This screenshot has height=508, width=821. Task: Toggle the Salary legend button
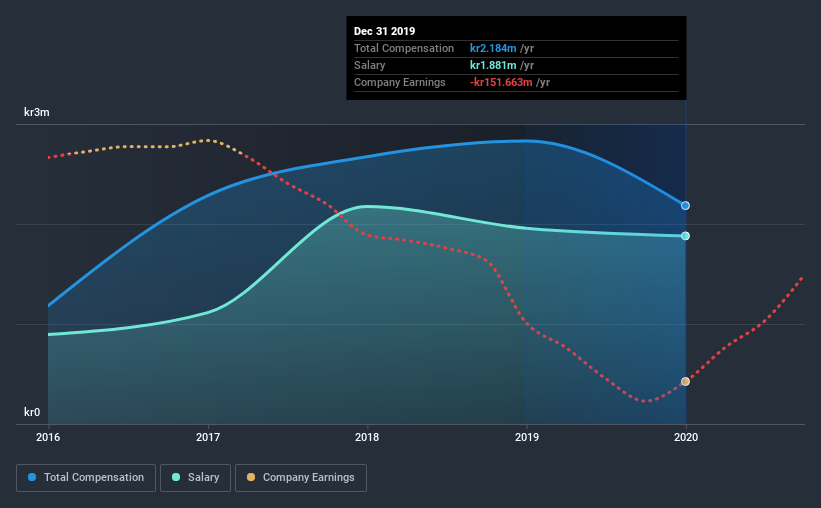(x=195, y=478)
